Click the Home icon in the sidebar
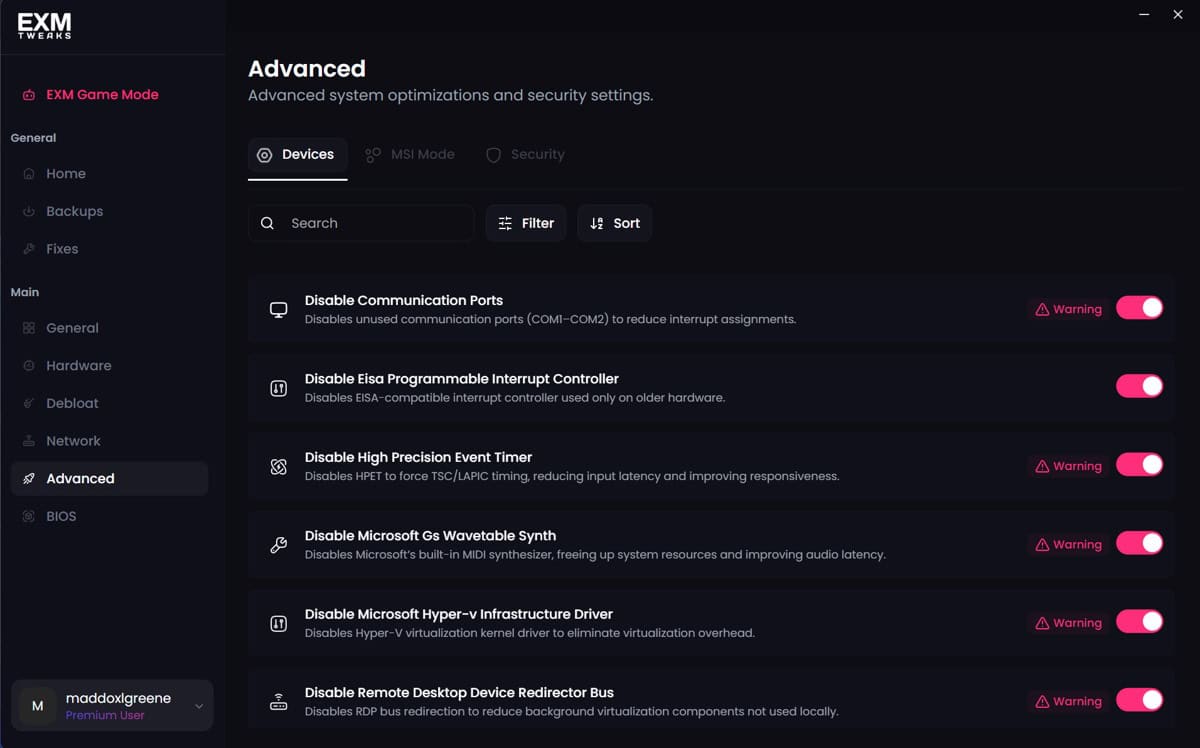1200x748 pixels. point(29,174)
